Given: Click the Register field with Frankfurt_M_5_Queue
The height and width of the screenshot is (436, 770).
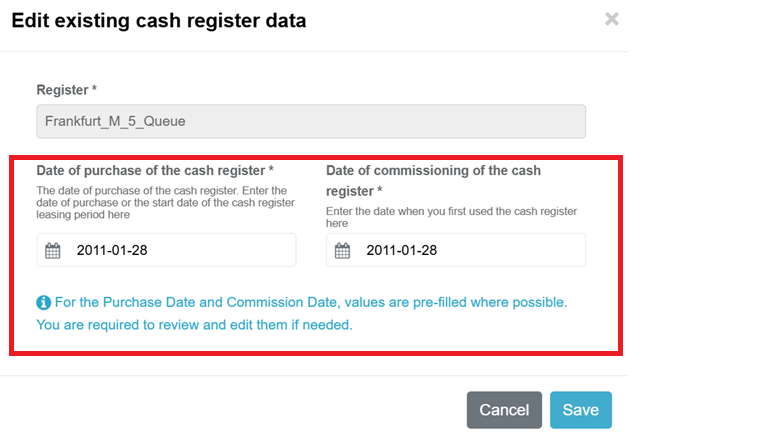Looking at the screenshot, I should pyautogui.click(x=311, y=122).
